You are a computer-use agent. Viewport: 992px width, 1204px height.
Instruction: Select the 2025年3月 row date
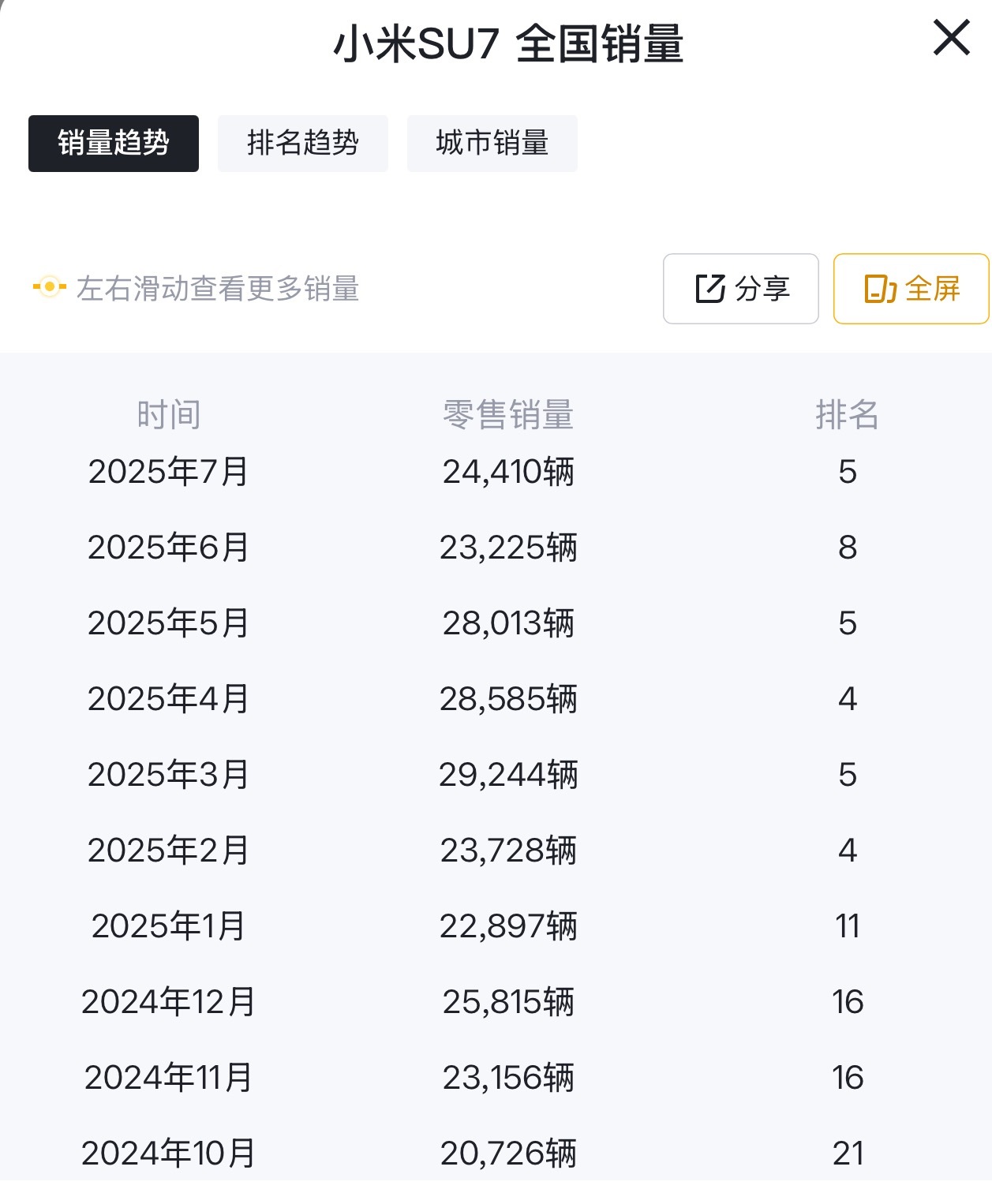coord(169,775)
